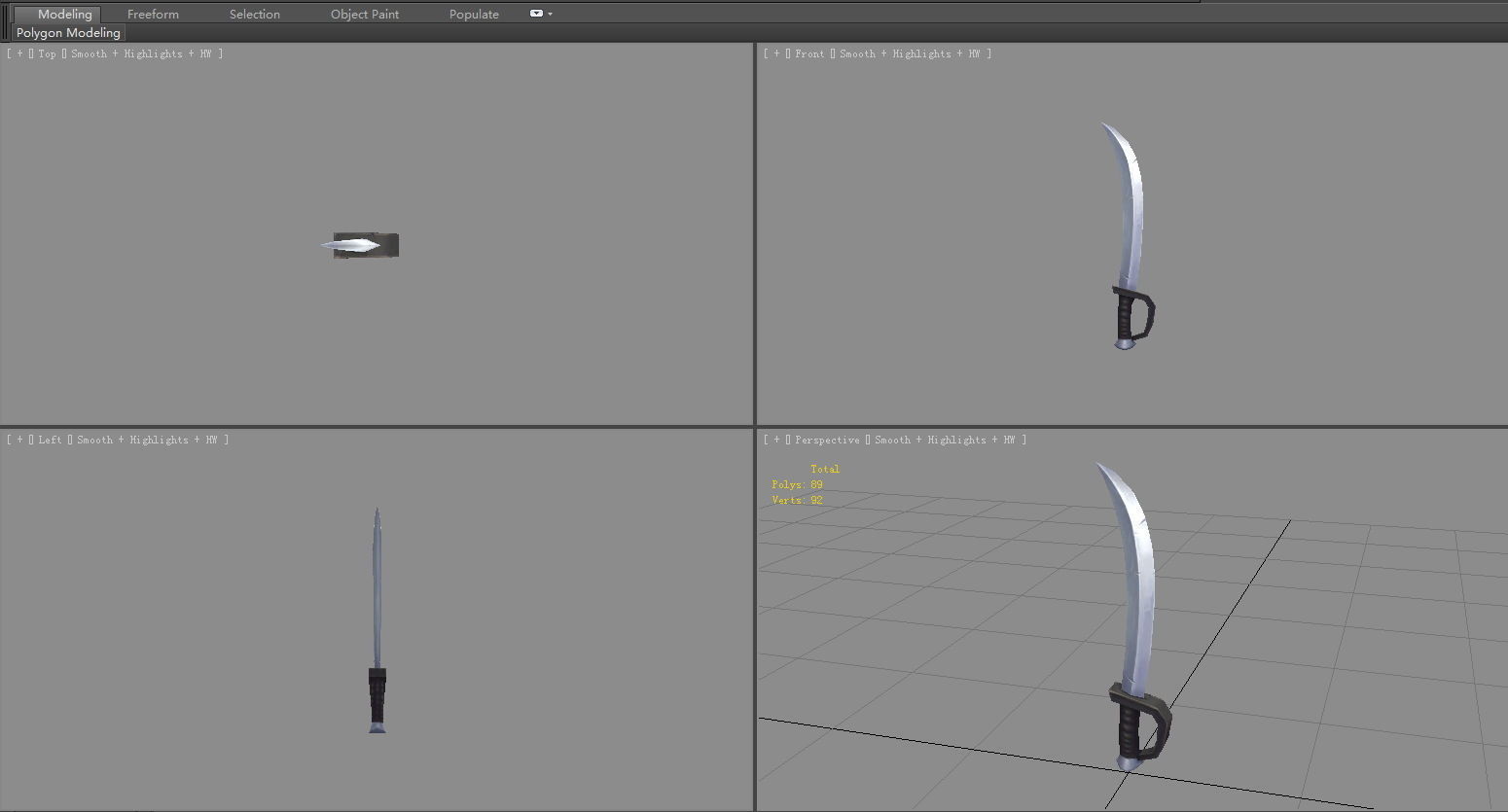Click the 'Polys: 89' statistic text
The height and width of the screenshot is (812, 1508).
[797, 484]
